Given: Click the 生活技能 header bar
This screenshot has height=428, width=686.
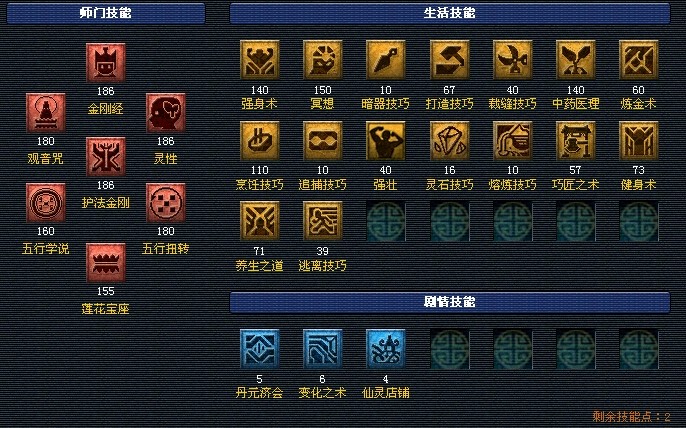Looking at the screenshot, I should point(450,13).
